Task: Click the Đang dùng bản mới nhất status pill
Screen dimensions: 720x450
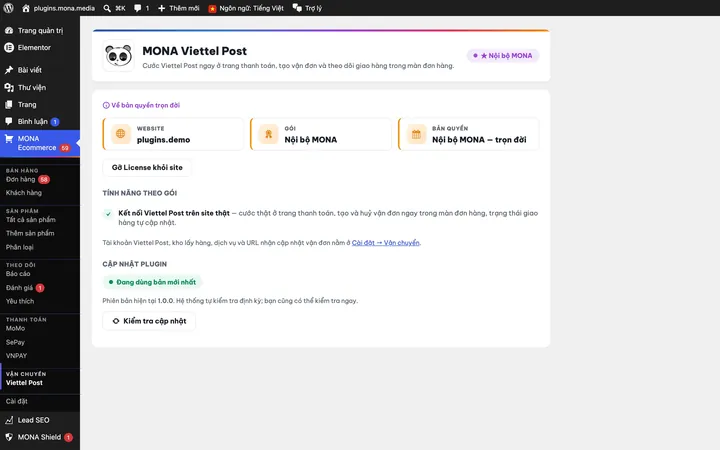Action: pos(152,282)
